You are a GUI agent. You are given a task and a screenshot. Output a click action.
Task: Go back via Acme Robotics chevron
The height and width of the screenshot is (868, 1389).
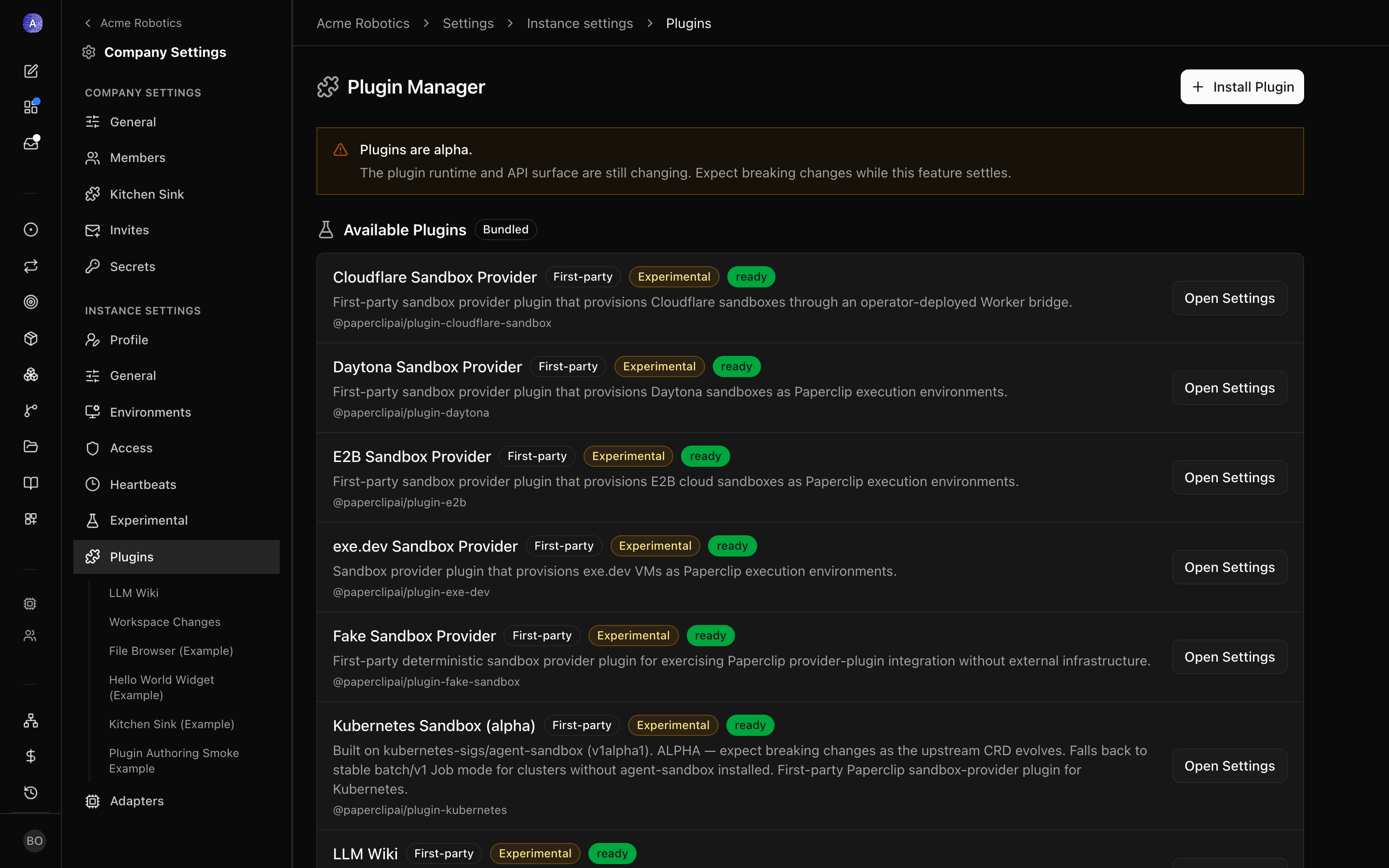(133, 23)
